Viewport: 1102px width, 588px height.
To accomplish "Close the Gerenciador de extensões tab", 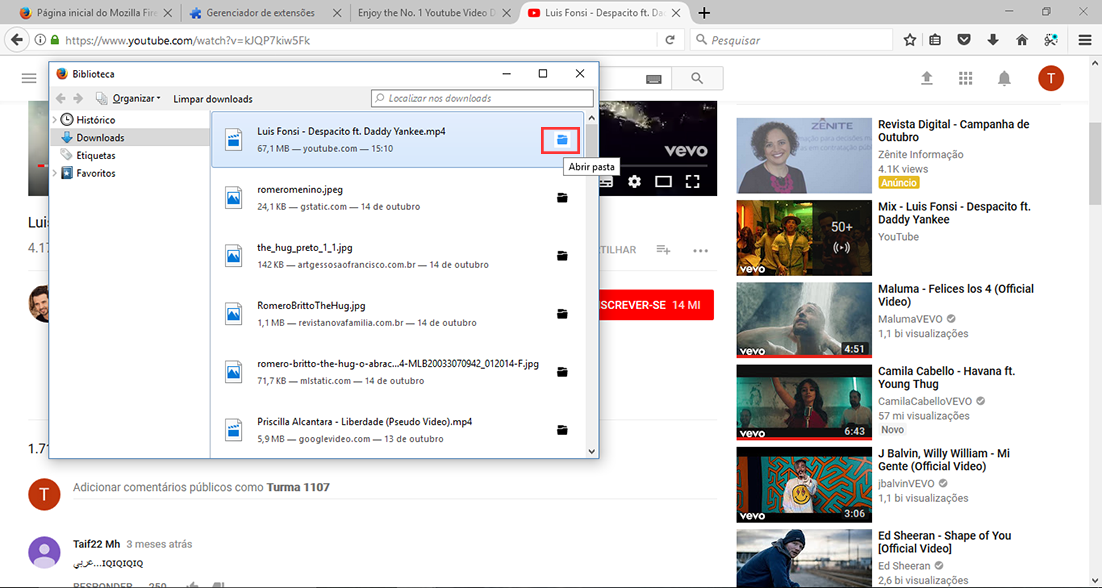I will (x=337, y=13).
